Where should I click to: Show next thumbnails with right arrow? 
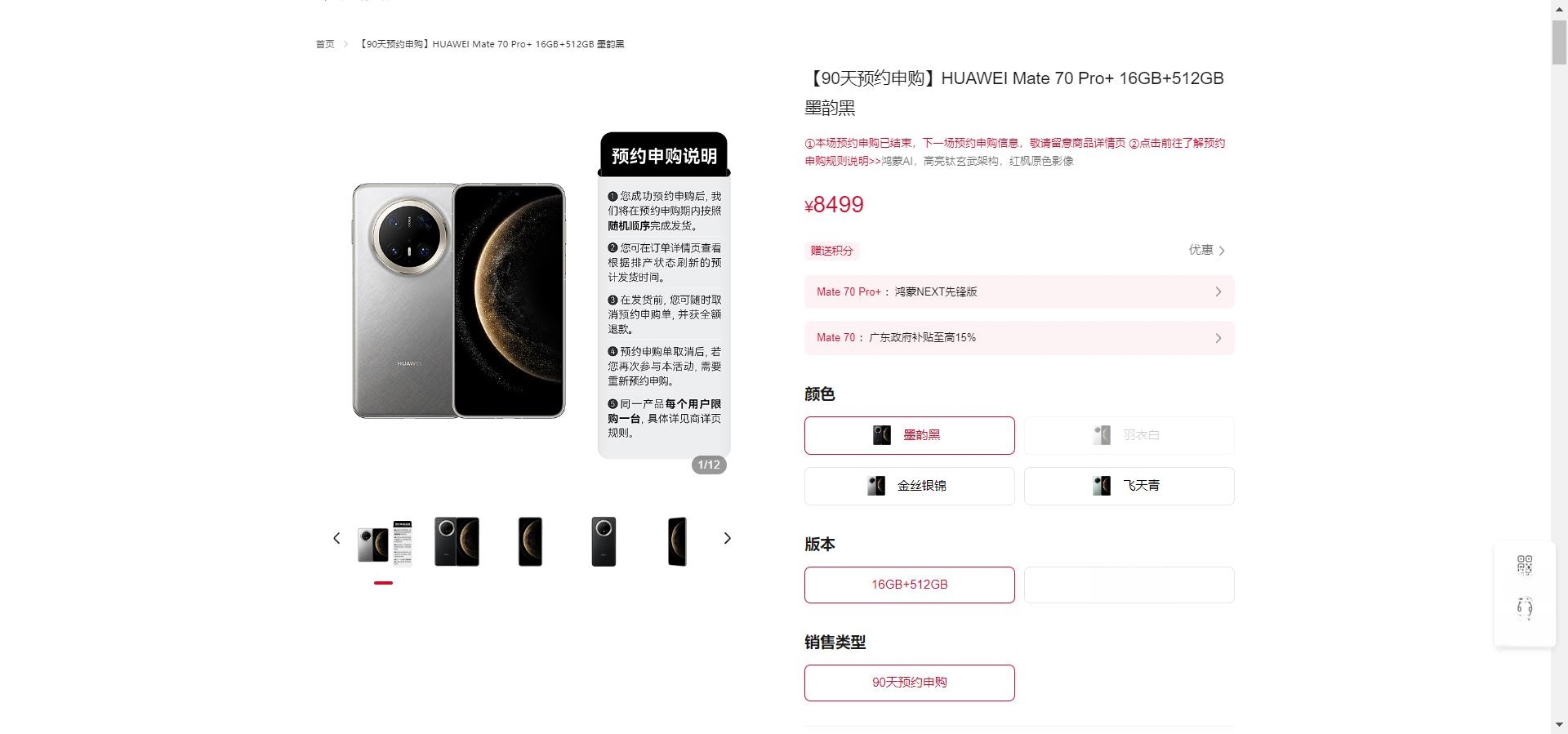(727, 538)
